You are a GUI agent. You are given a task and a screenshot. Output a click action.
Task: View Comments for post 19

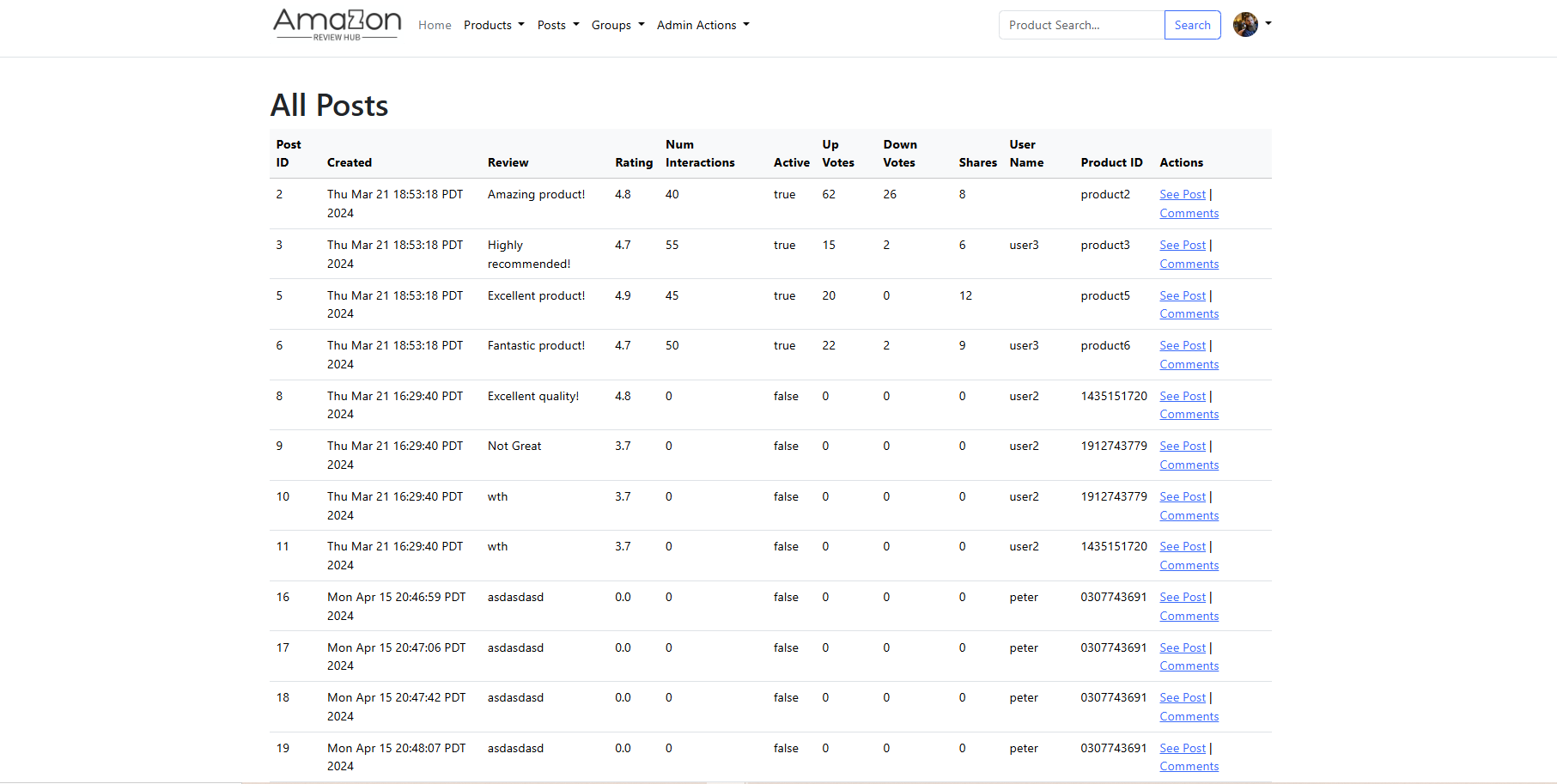(1189, 766)
